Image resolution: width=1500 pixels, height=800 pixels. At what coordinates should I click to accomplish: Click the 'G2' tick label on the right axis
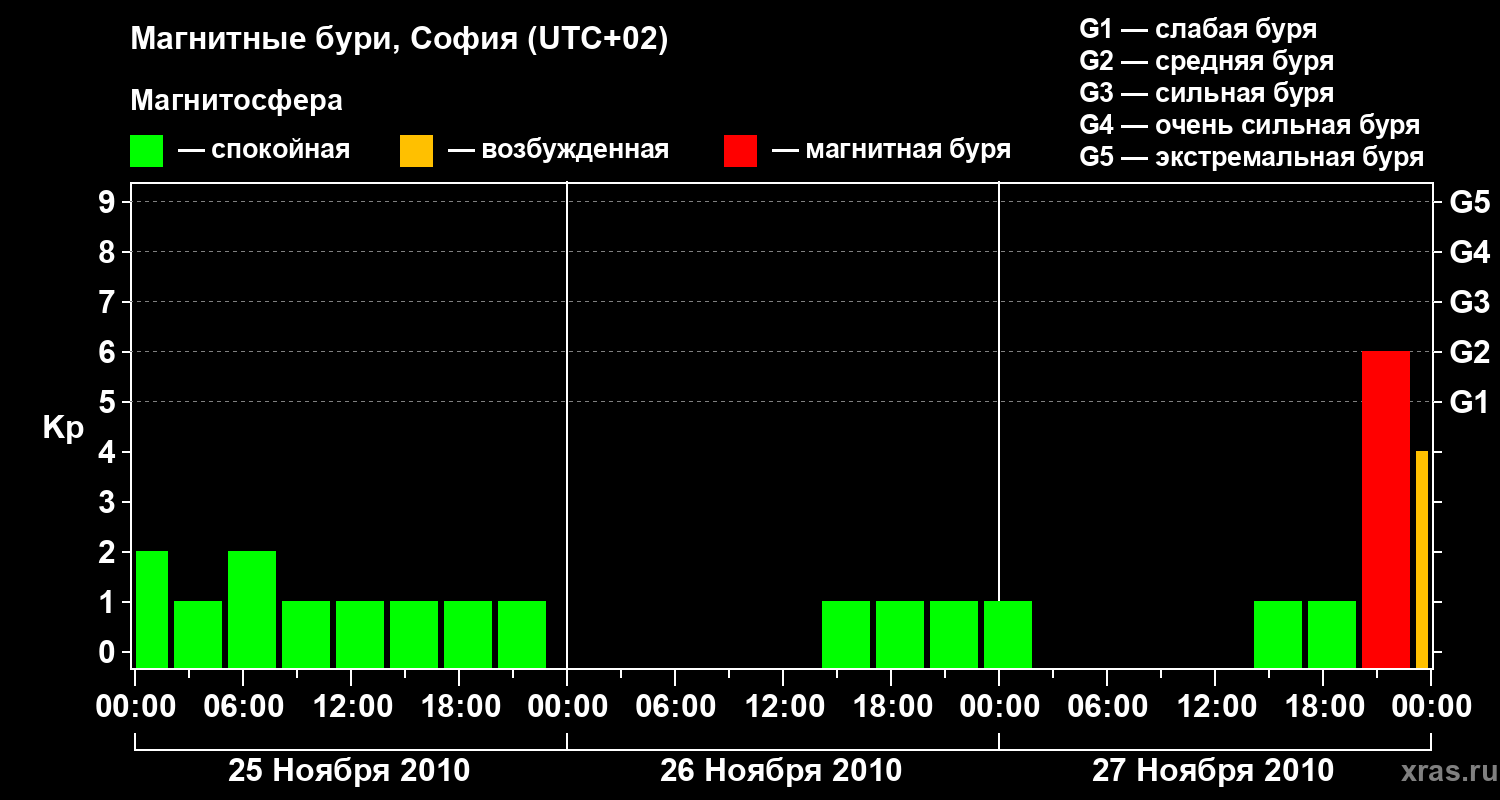pyautogui.click(x=1470, y=352)
